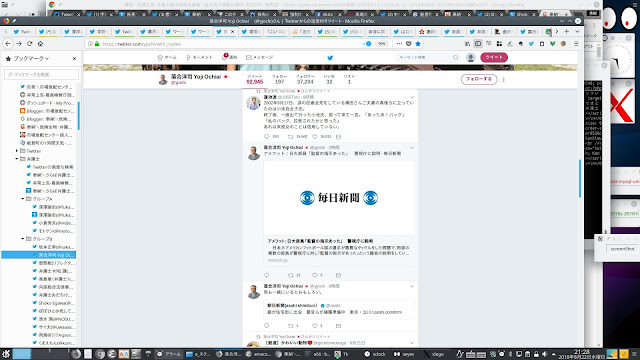Select フォロワー 37,234 tab
This screenshot has height=360, width=640.
(305, 80)
